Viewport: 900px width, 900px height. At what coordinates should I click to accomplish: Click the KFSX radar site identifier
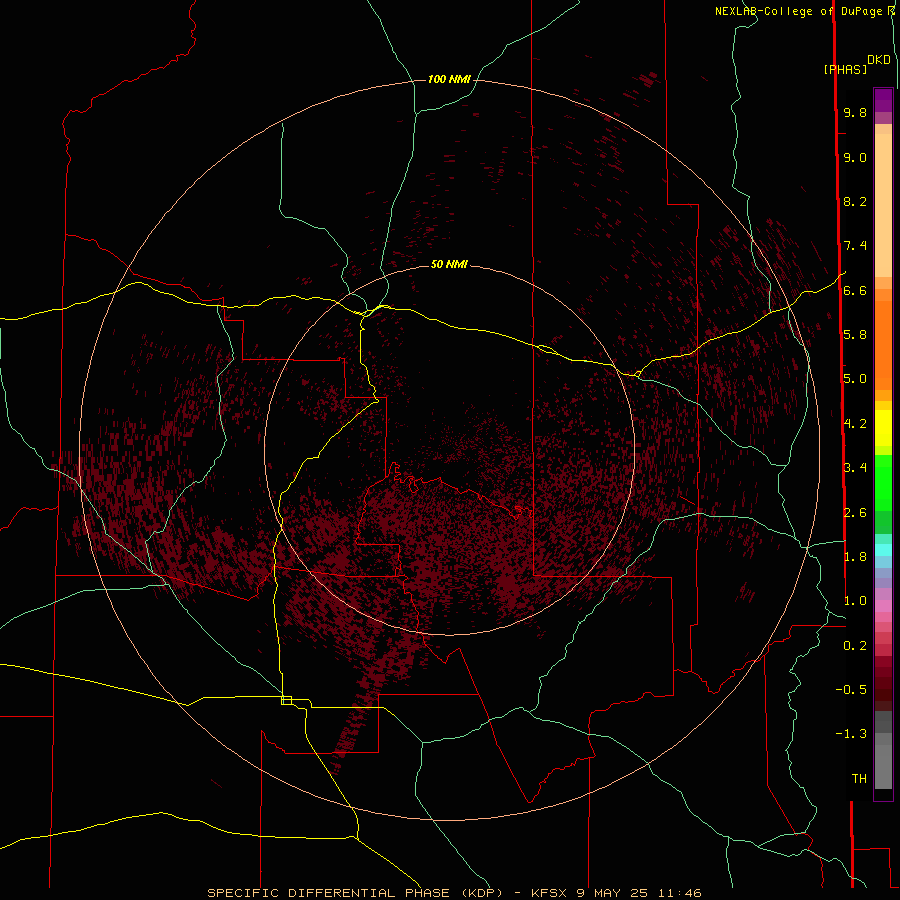[551, 893]
